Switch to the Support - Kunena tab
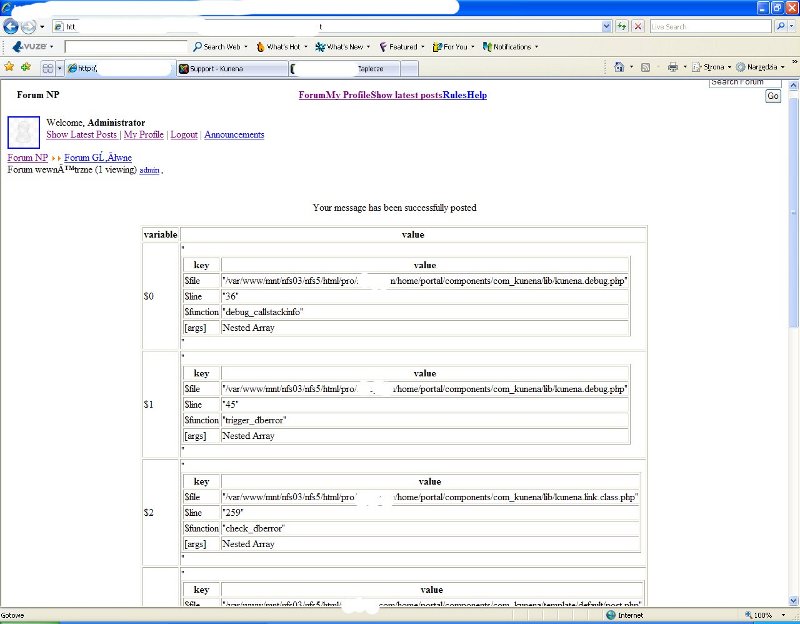Viewport: 800px width, 624px height. click(x=230, y=68)
